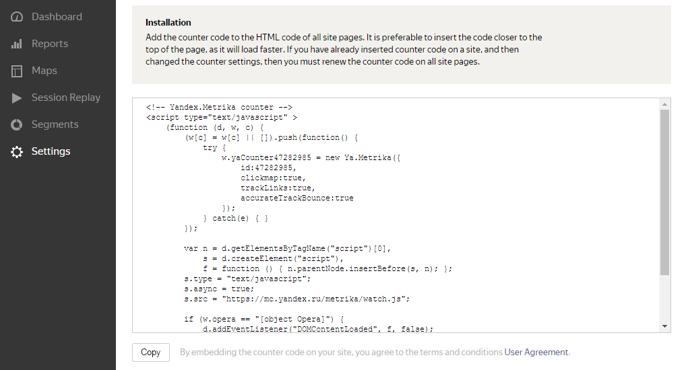This screenshot has height=370, width=688.
Task: Go to Dashboard in sidebar
Action: [57, 17]
